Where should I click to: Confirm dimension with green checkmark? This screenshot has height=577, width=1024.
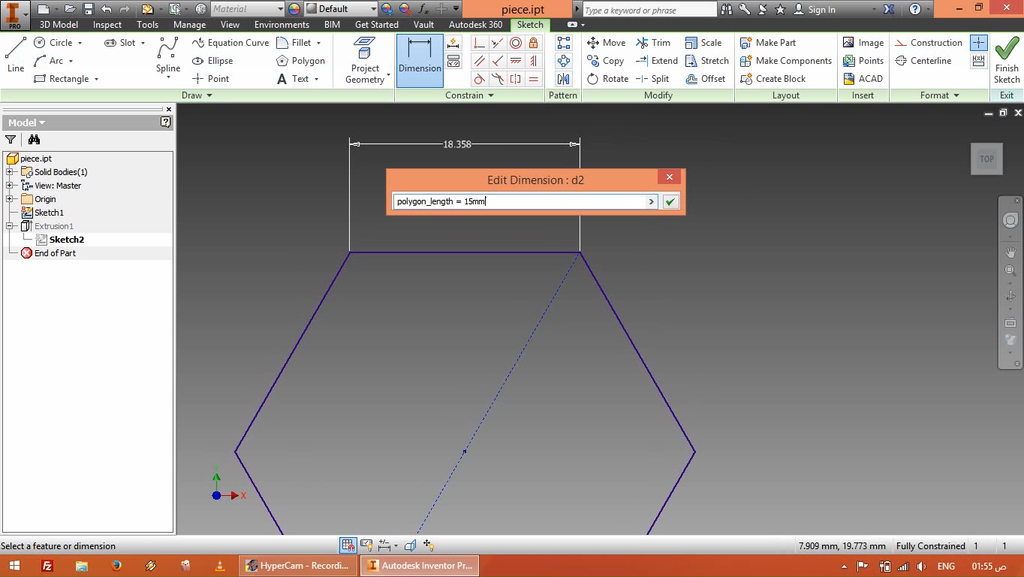tap(670, 202)
